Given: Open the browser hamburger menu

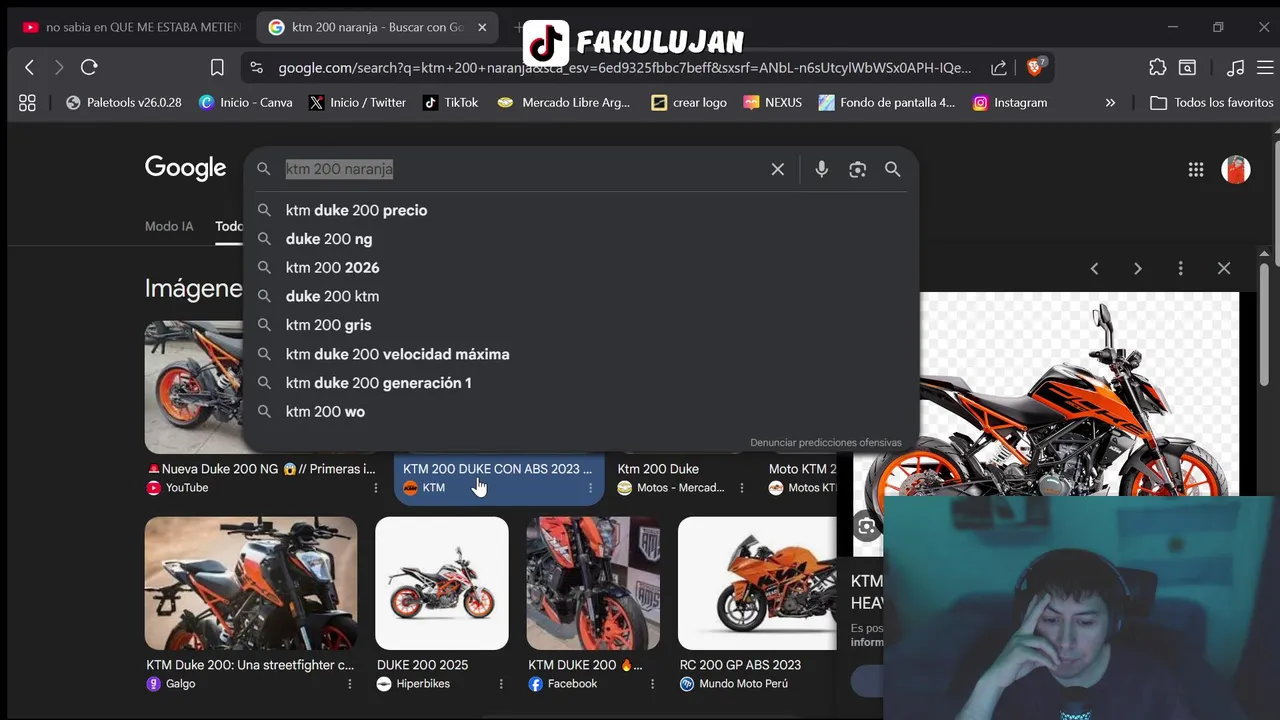Looking at the screenshot, I should click(x=1267, y=67).
